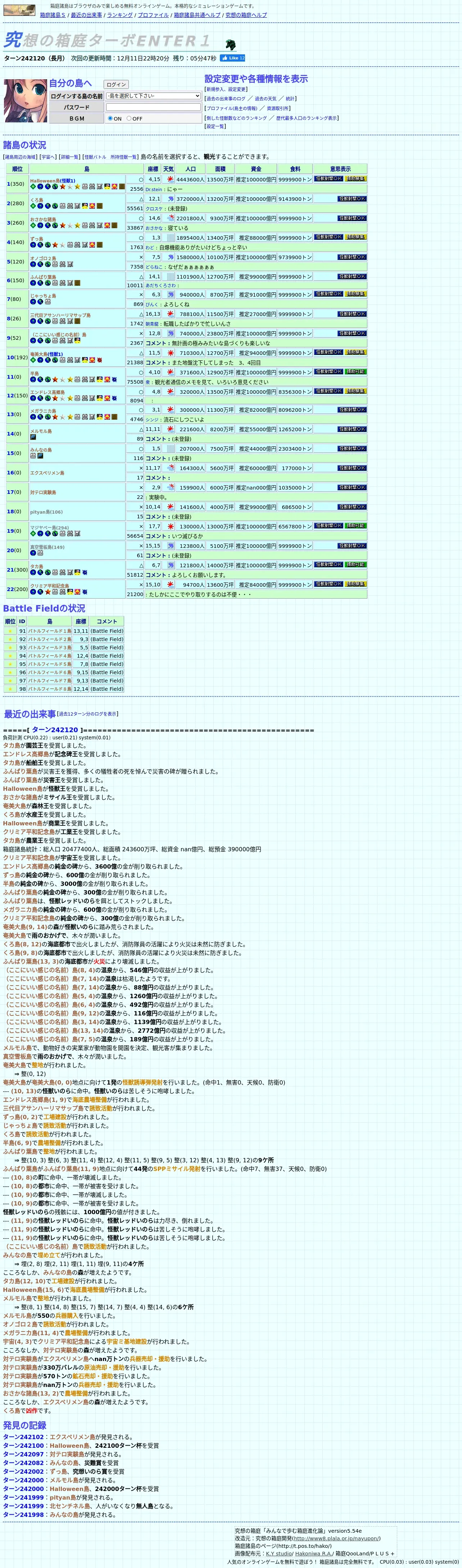Click the ログイン button
The image size is (462, 1568).
[116, 85]
